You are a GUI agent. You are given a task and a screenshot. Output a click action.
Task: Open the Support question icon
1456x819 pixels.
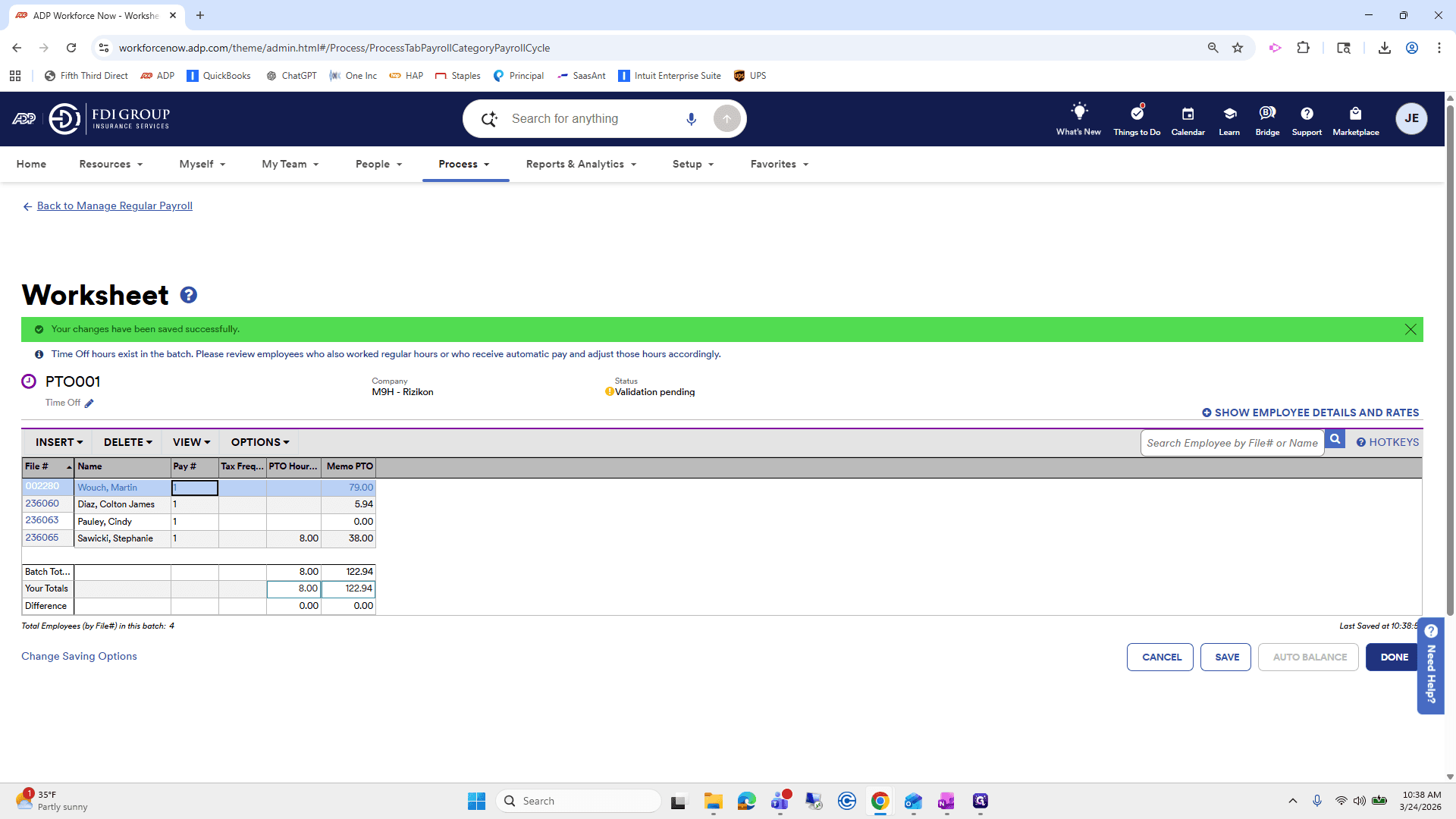click(x=1307, y=114)
